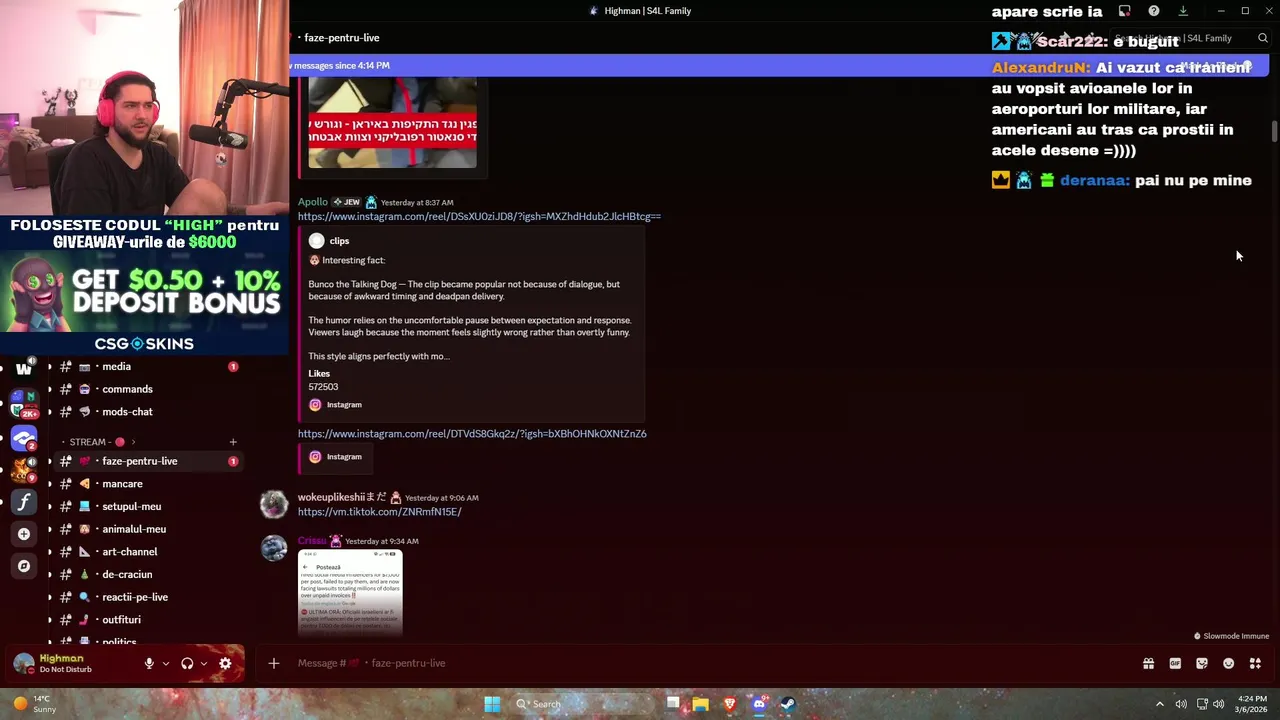Open the GIF picker icon

pyautogui.click(x=1175, y=663)
